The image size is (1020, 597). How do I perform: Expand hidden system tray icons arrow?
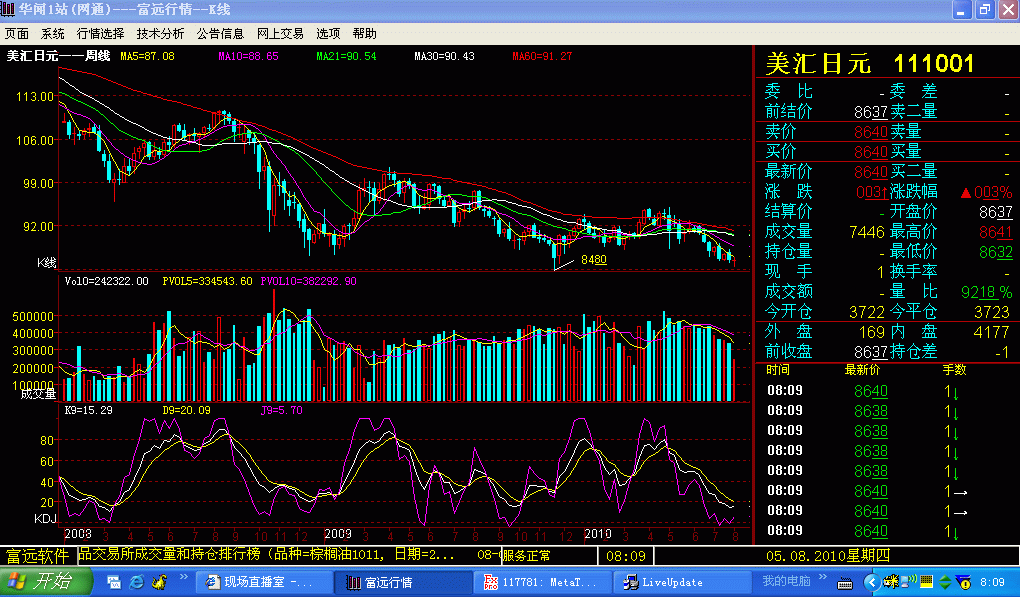pyautogui.click(x=872, y=582)
